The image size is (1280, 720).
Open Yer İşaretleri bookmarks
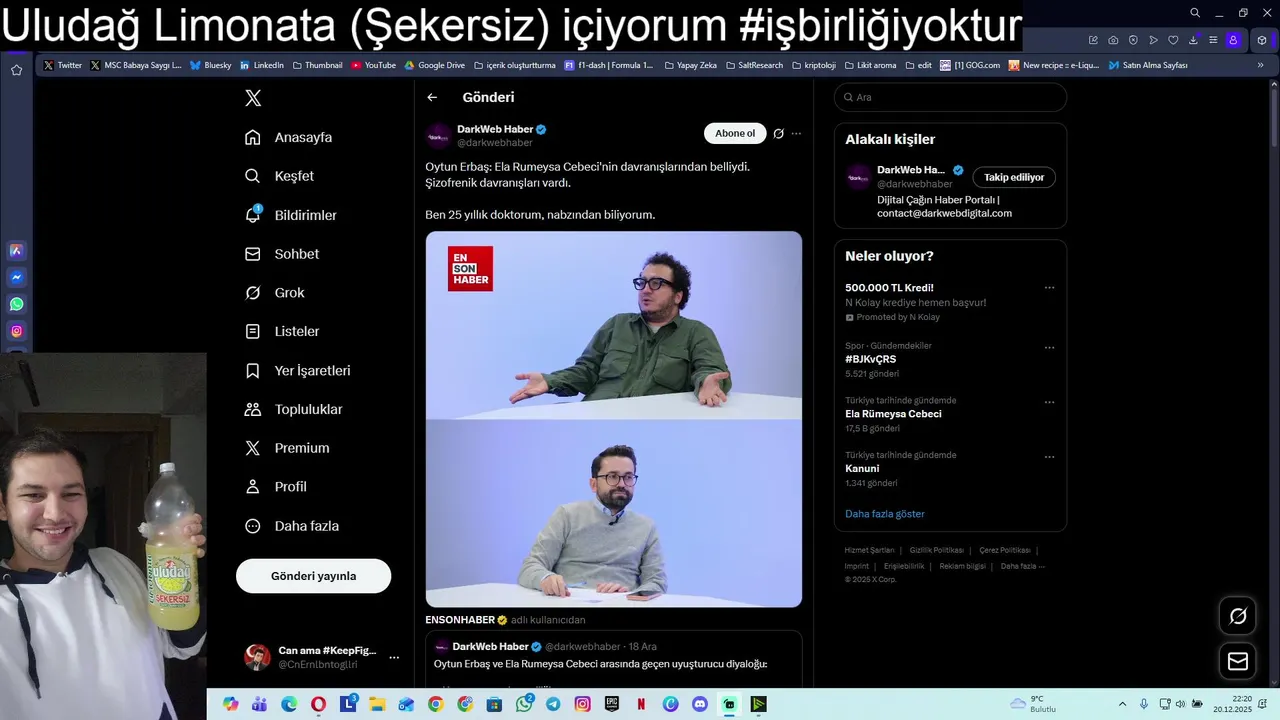click(x=298, y=370)
